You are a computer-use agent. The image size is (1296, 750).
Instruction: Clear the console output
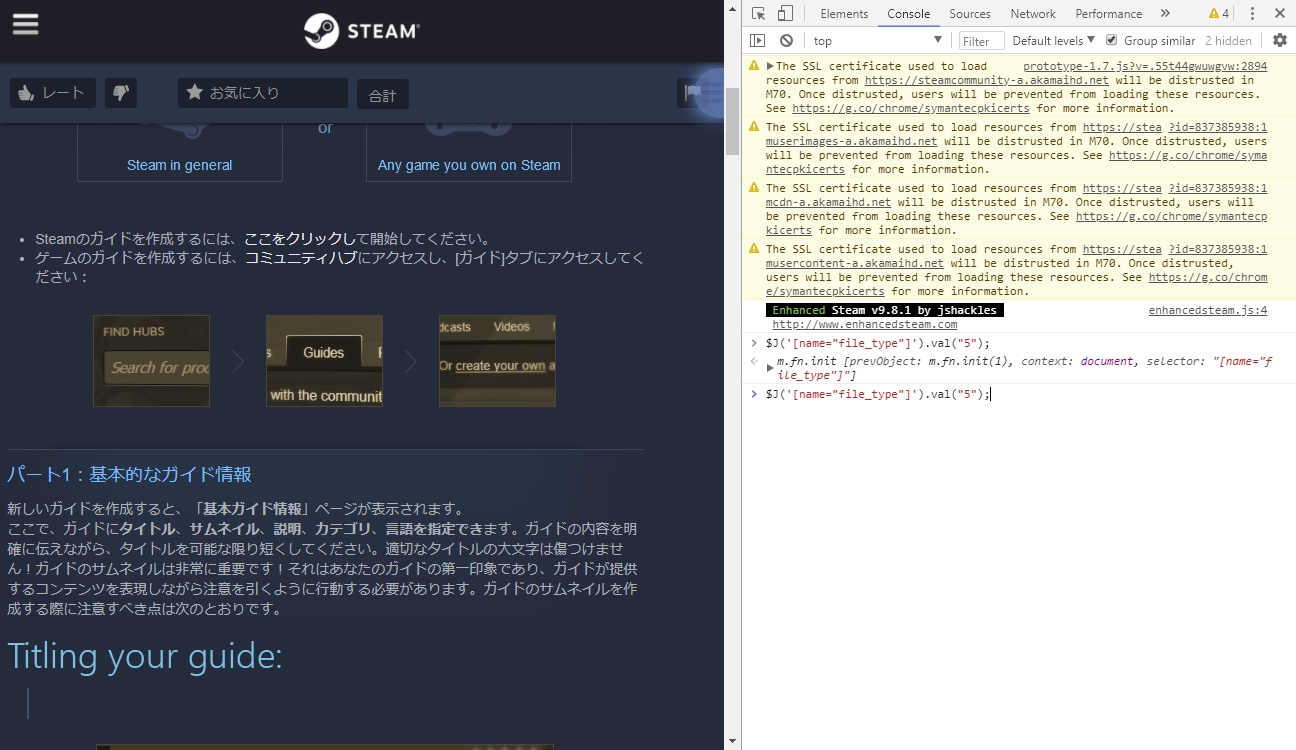click(786, 40)
